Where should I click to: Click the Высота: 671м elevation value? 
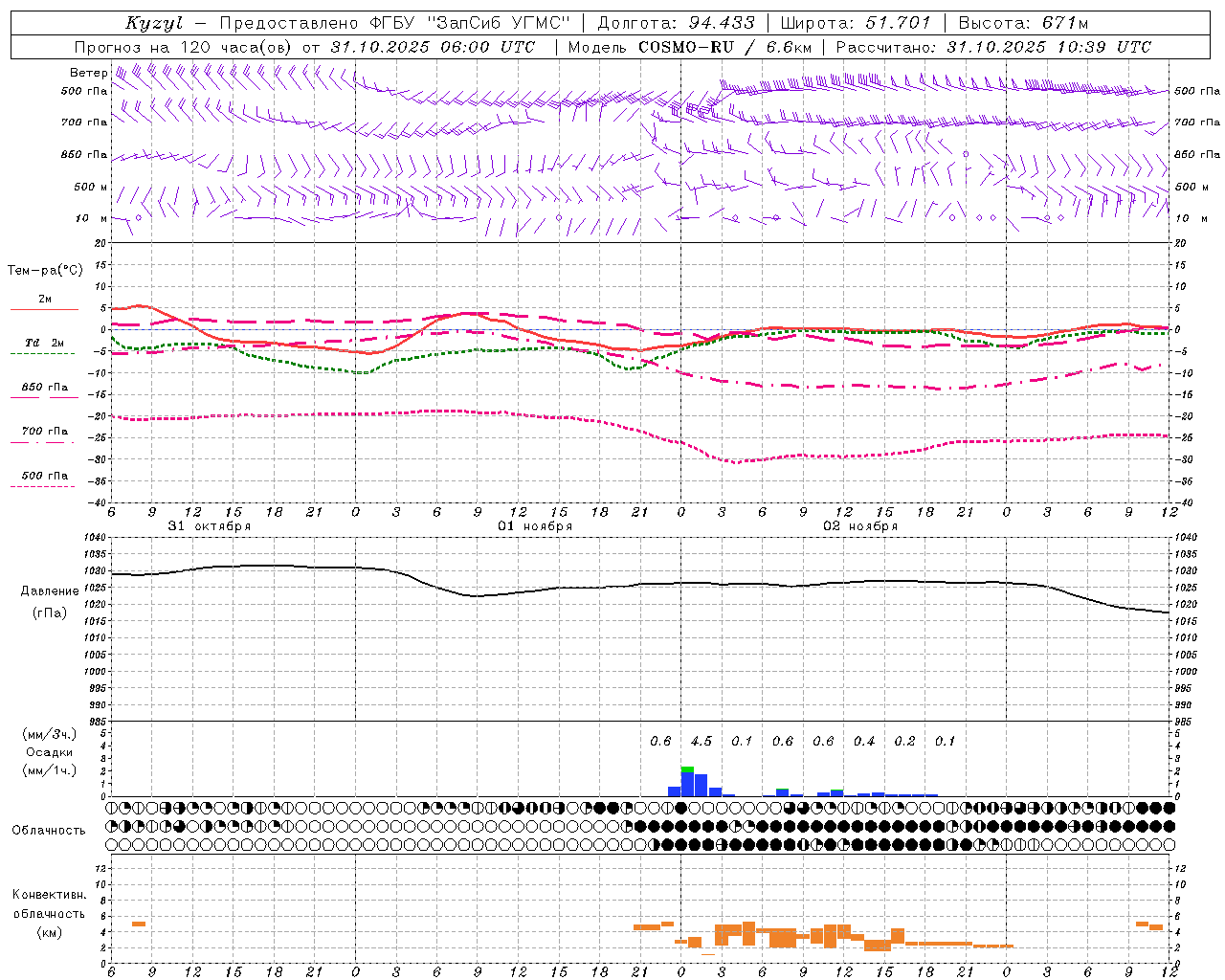pos(1023,23)
